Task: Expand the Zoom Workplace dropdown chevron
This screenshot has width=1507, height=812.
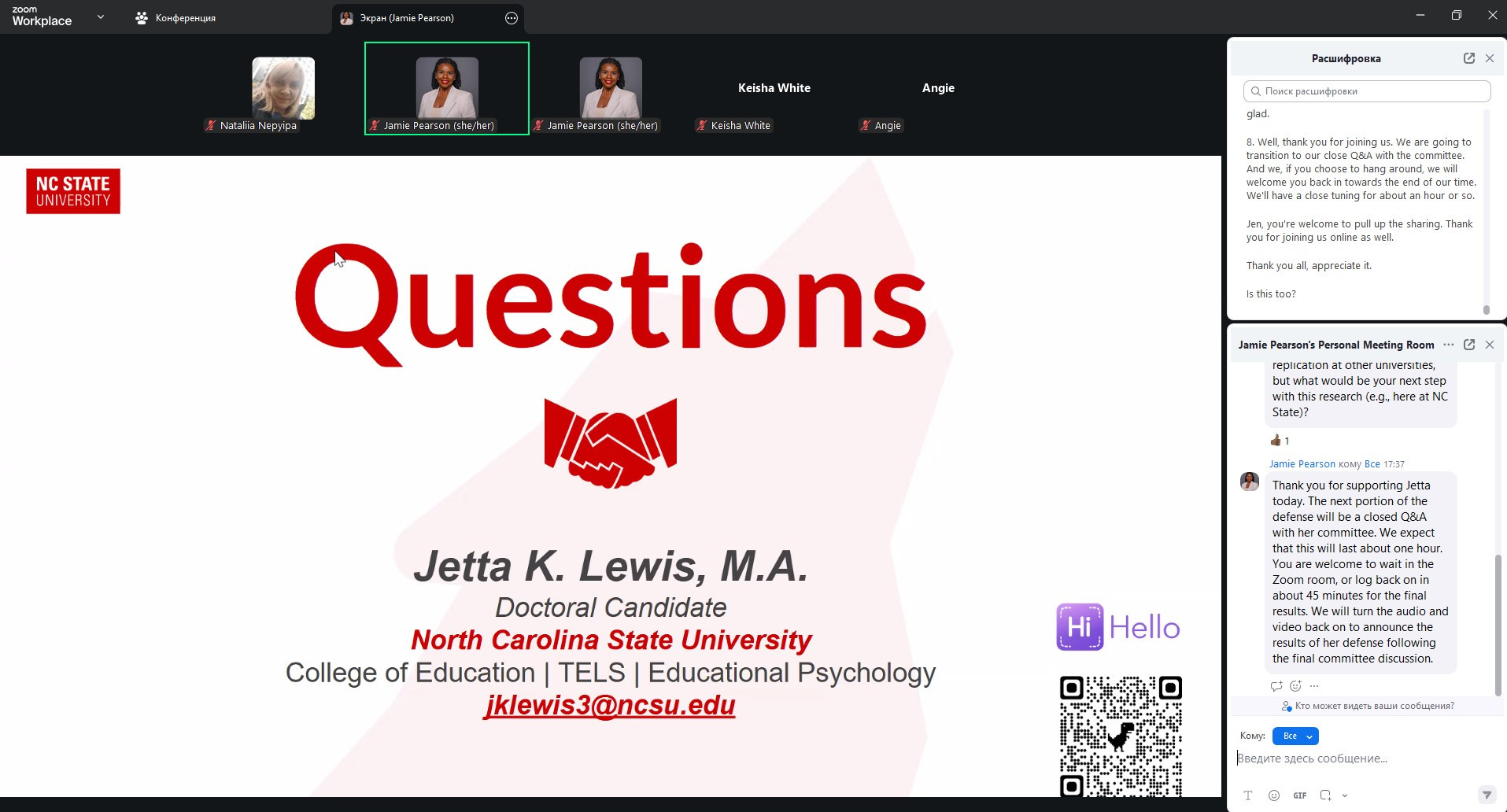Action: click(x=101, y=17)
